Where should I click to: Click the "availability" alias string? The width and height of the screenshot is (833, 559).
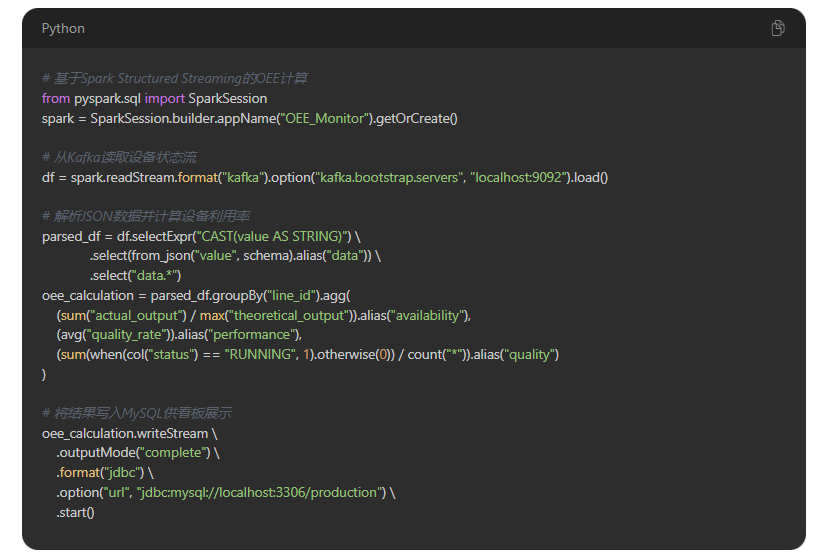click(428, 316)
